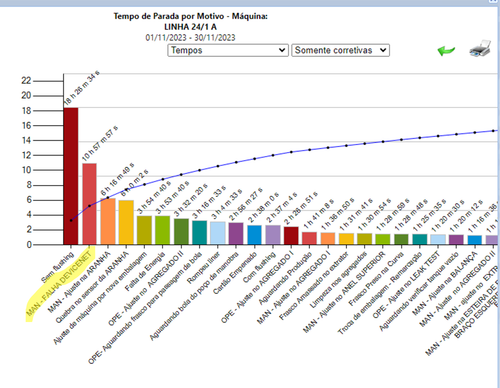Click the highlighted 'MAN - FALHA DEVICENET' label

[59, 283]
